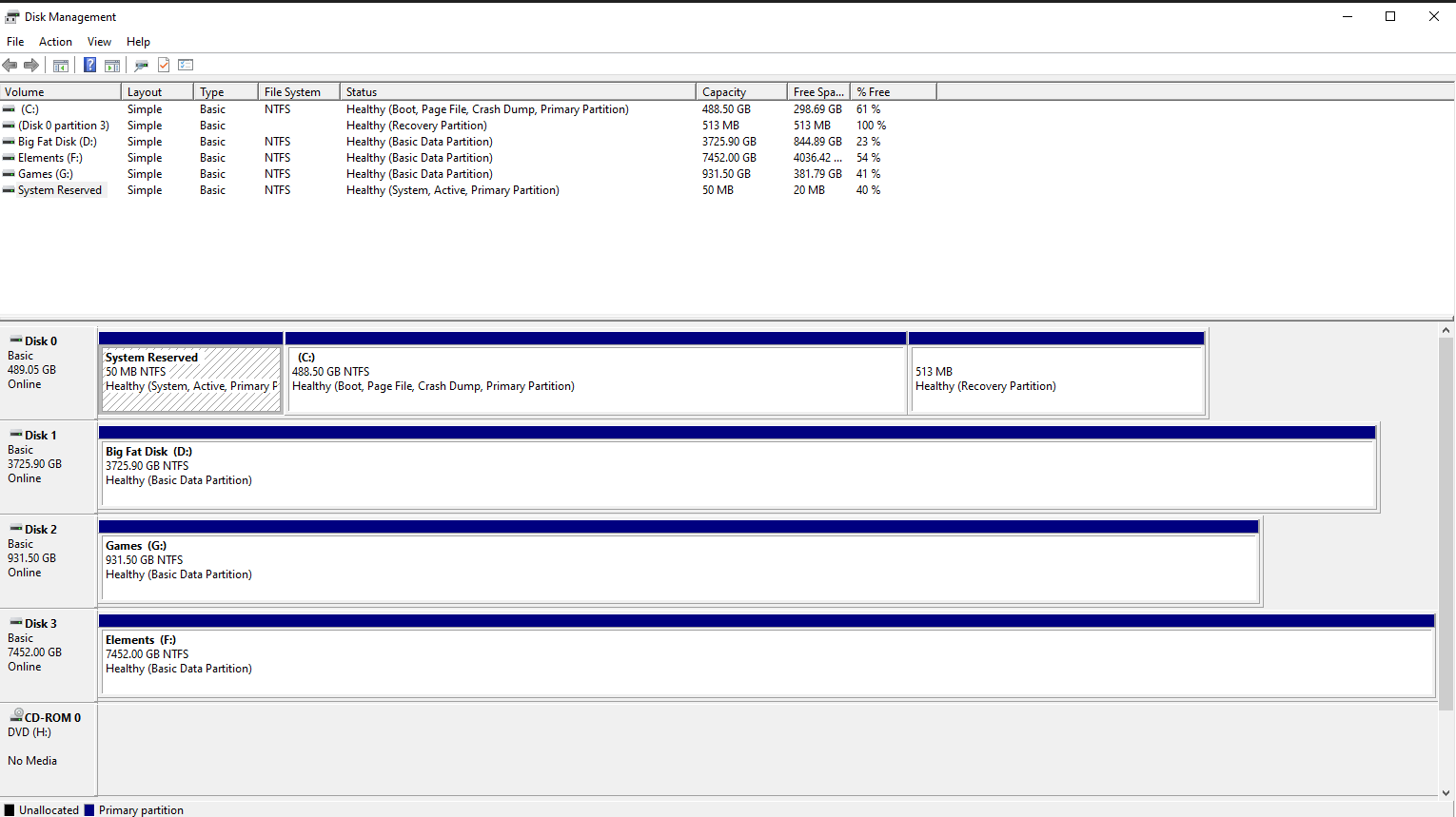Open the View menu

pyautogui.click(x=99, y=42)
